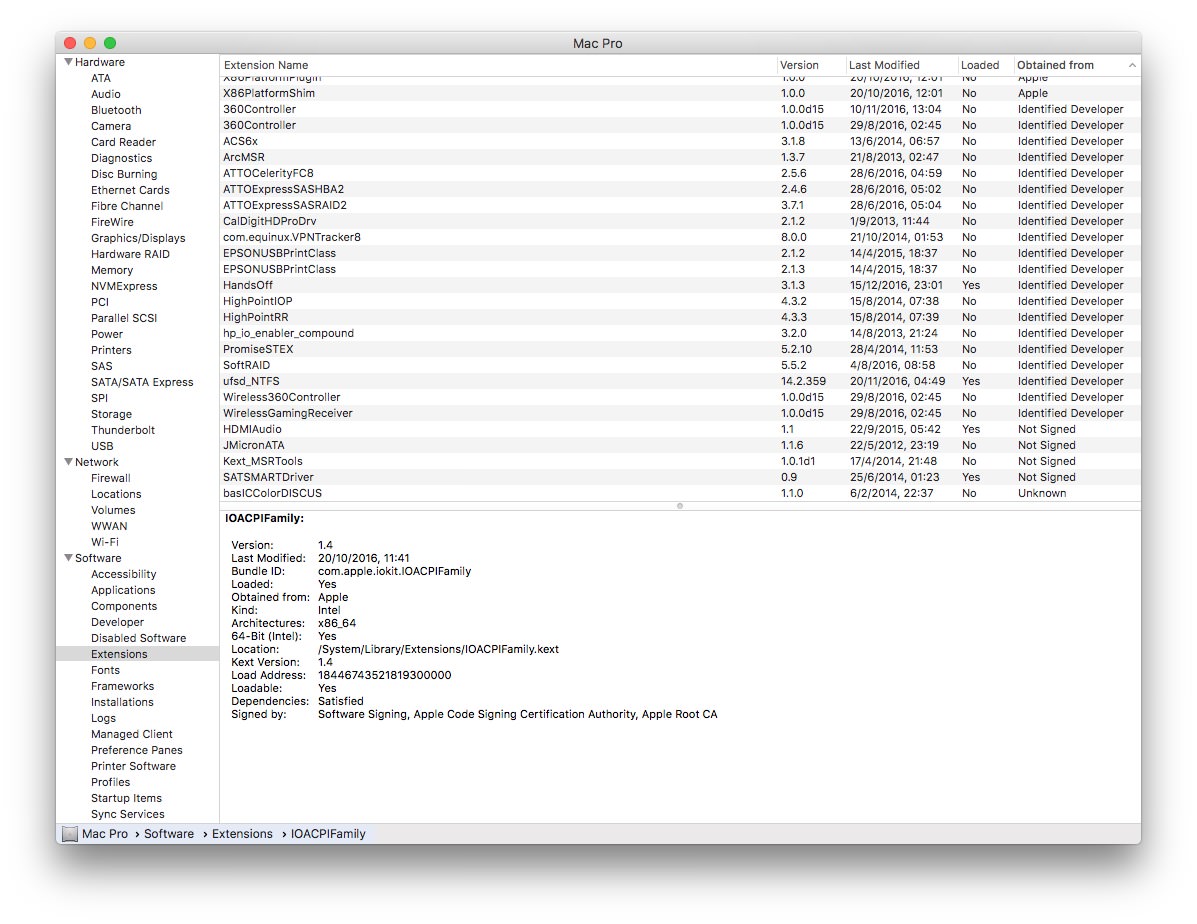The height and width of the screenshot is (924, 1197).
Task: Click Extensions in the path bar
Action: 242,834
